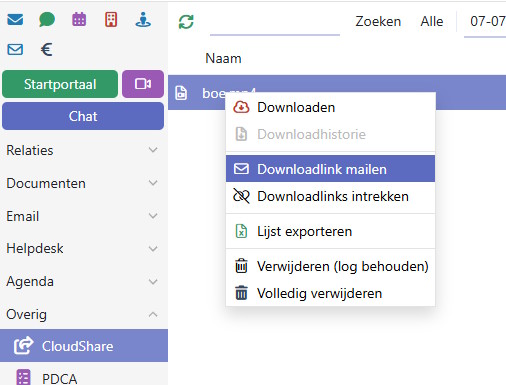Viewport: 506px width, 385px height.
Task: Select CloudShare in the sidebar
Action: point(84,346)
